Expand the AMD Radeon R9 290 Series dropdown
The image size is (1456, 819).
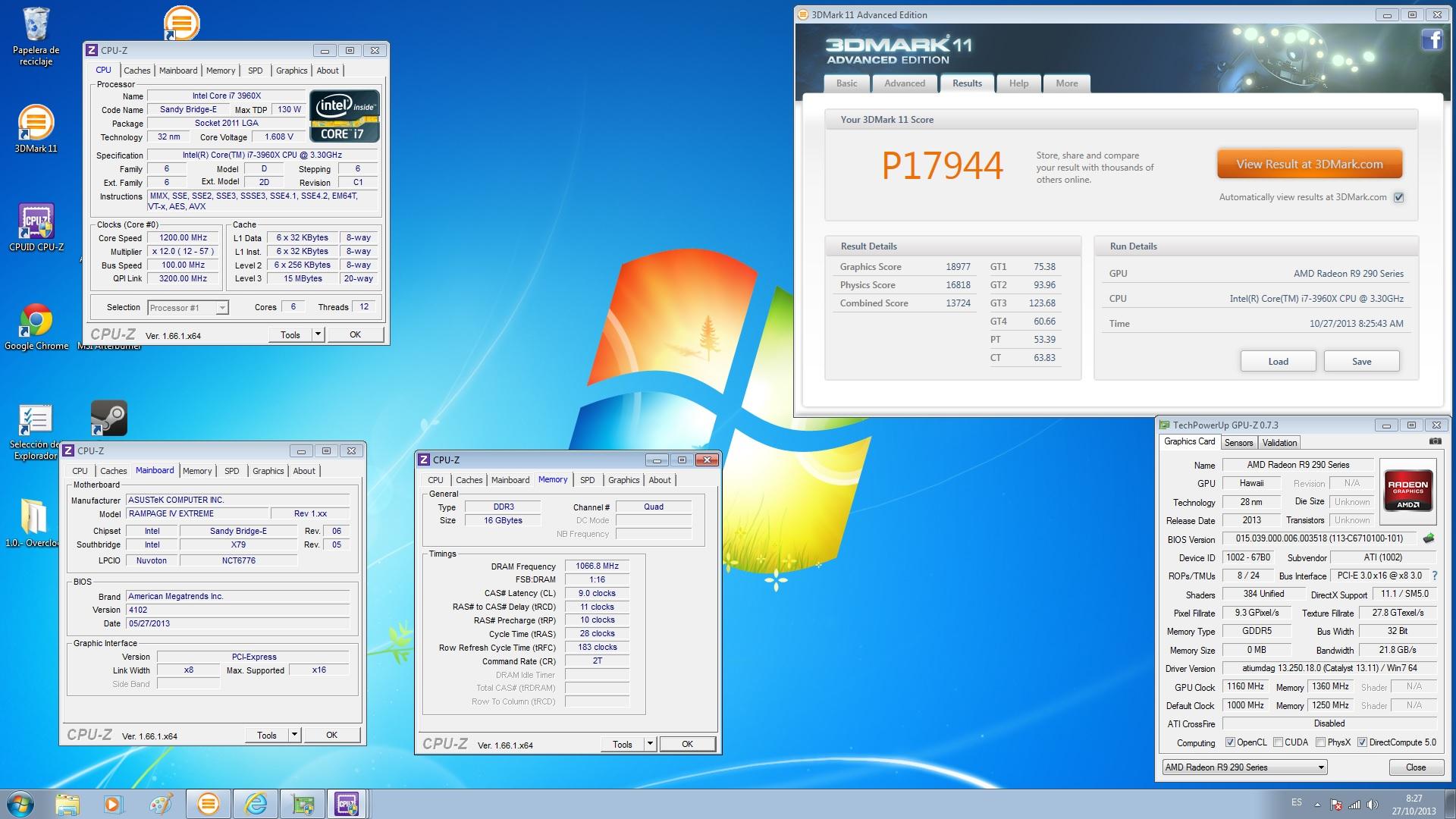tap(1320, 767)
